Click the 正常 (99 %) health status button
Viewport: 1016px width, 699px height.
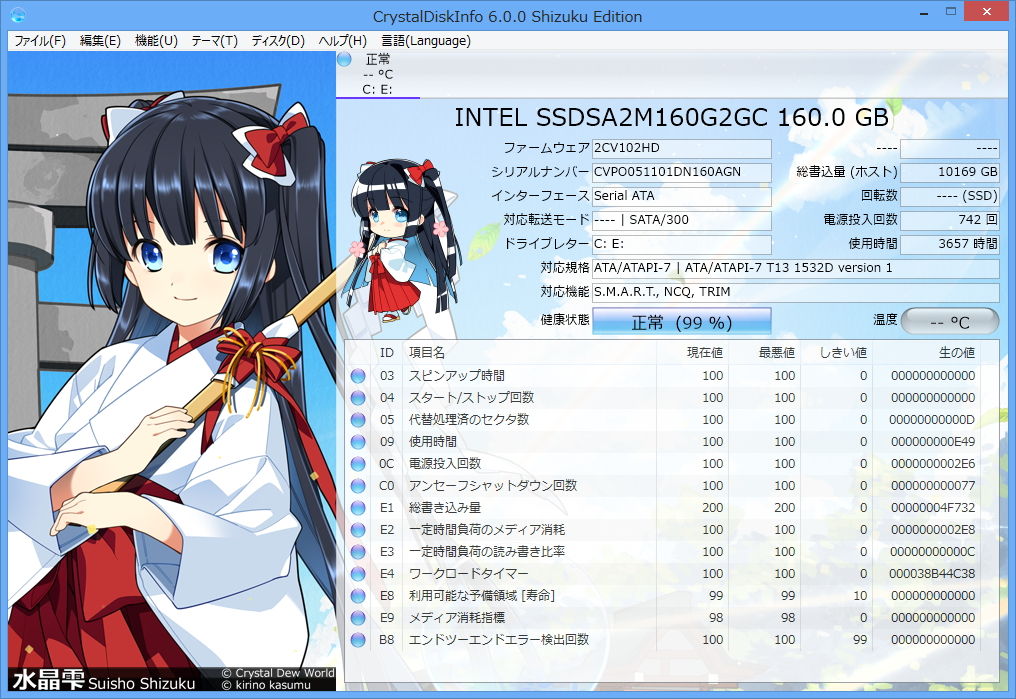(x=682, y=322)
